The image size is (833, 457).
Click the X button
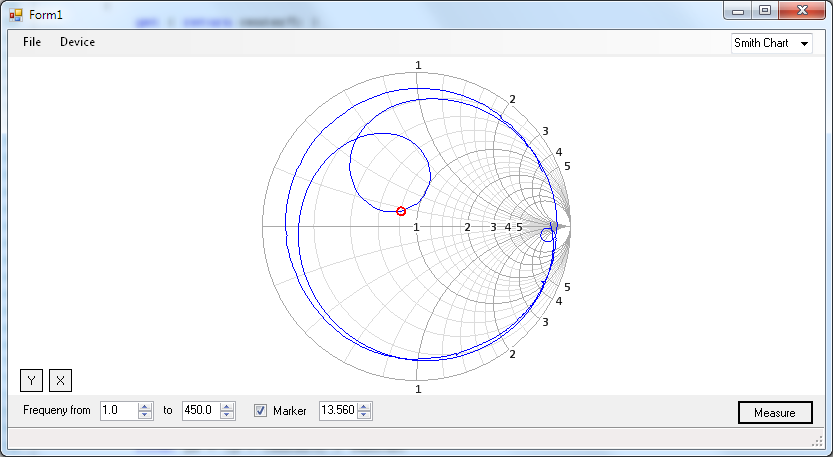coord(60,380)
